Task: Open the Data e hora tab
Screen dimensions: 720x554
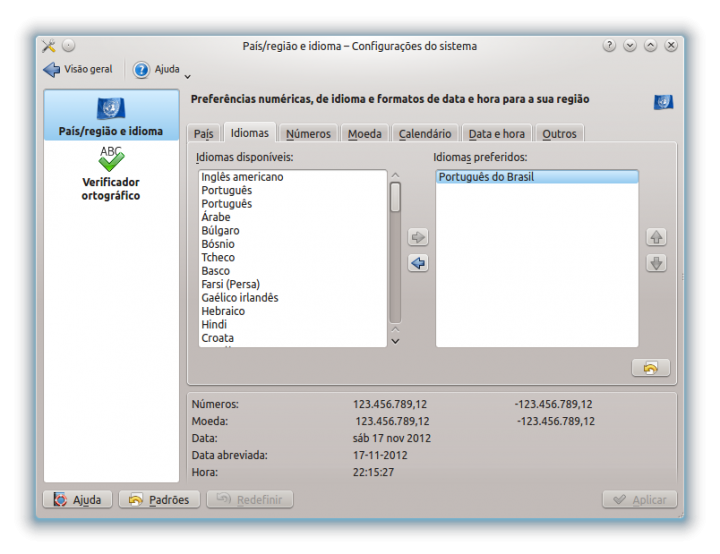Action: pos(496,134)
